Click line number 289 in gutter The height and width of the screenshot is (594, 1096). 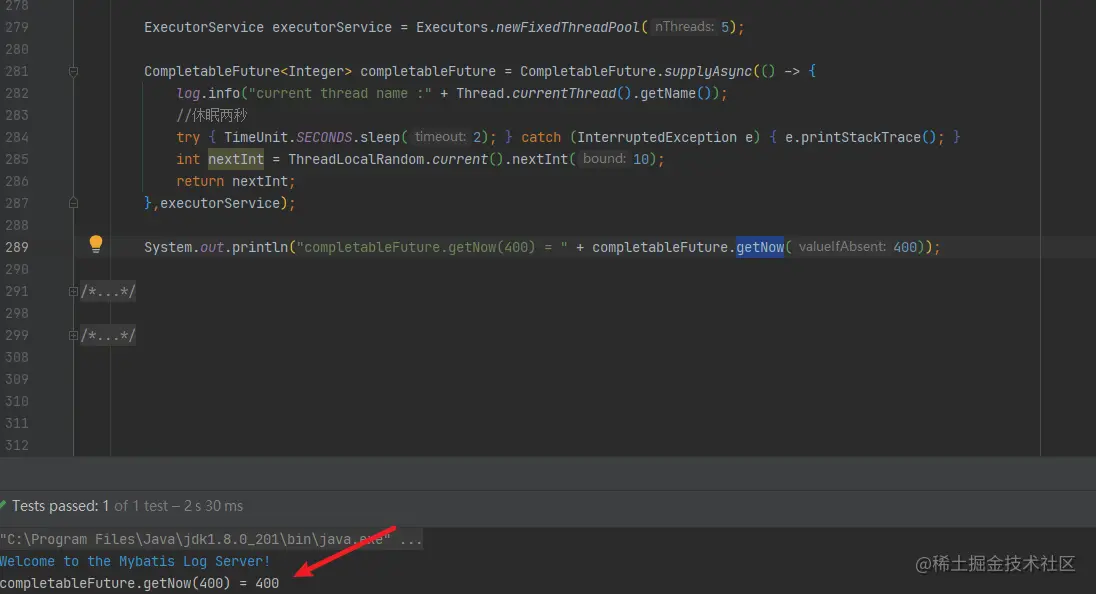click(17, 247)
